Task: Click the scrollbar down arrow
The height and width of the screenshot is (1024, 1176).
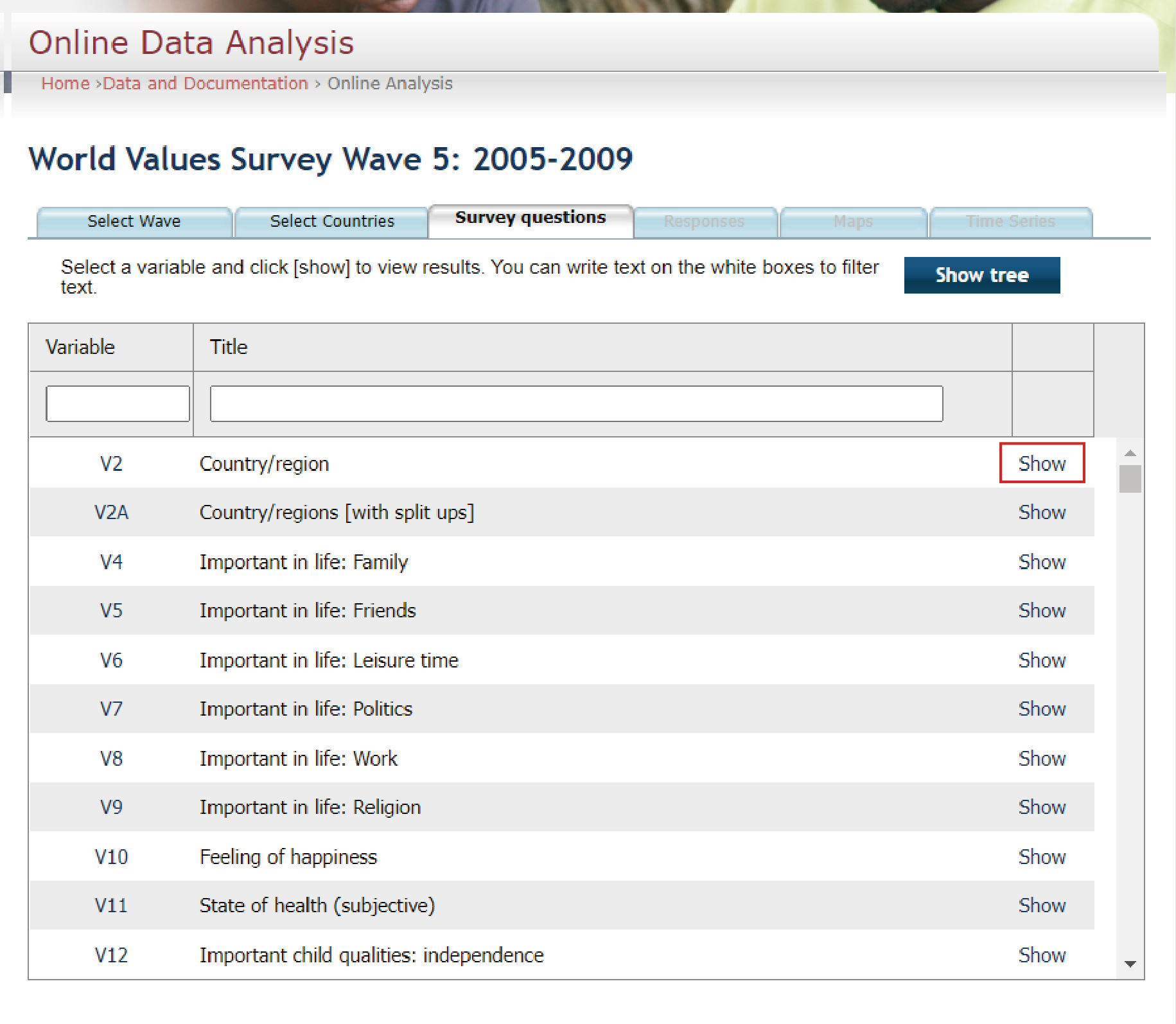Action: pos(1130,964)
